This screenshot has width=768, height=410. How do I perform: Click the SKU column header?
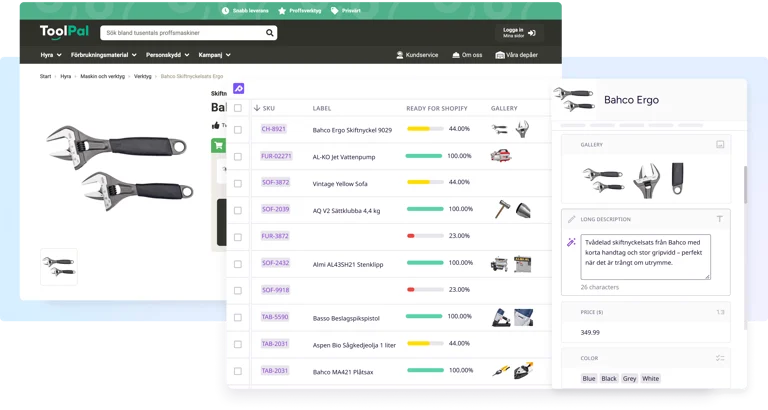click(268, 108)
